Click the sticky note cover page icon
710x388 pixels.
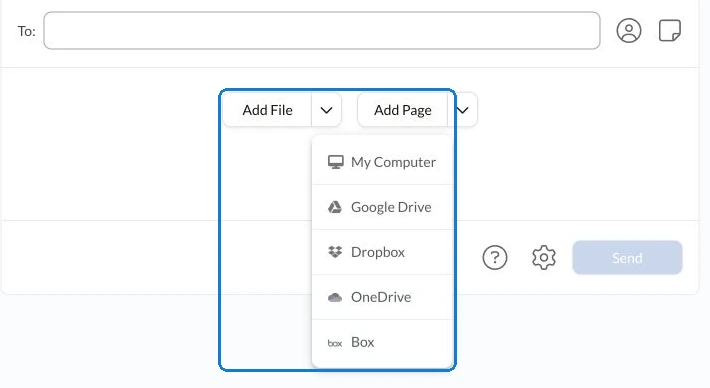[x=670, y=30]
